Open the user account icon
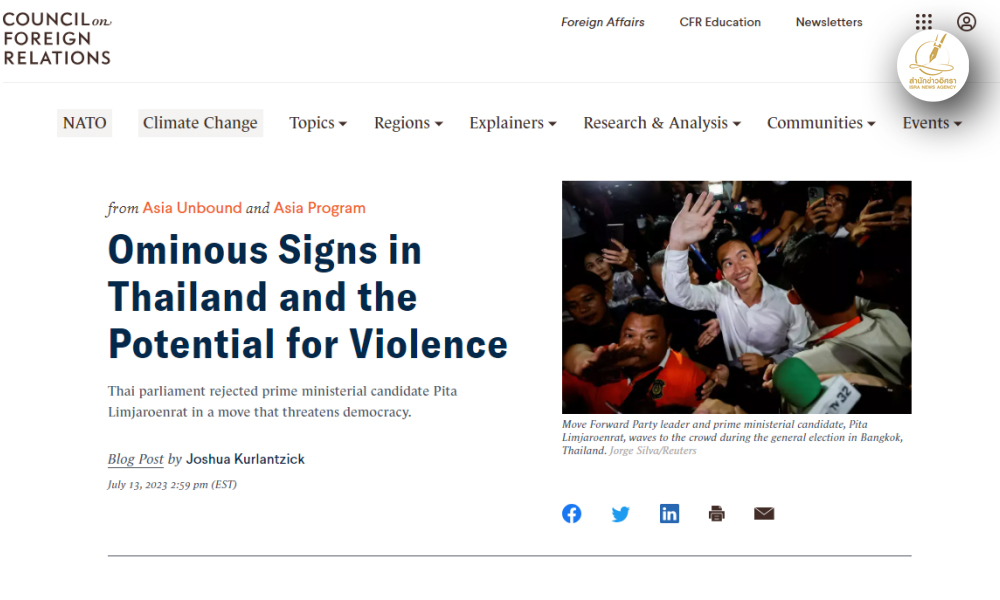The width and height of the screenshot is (1000, 600). pyautogui.click(x=966, y=22)
